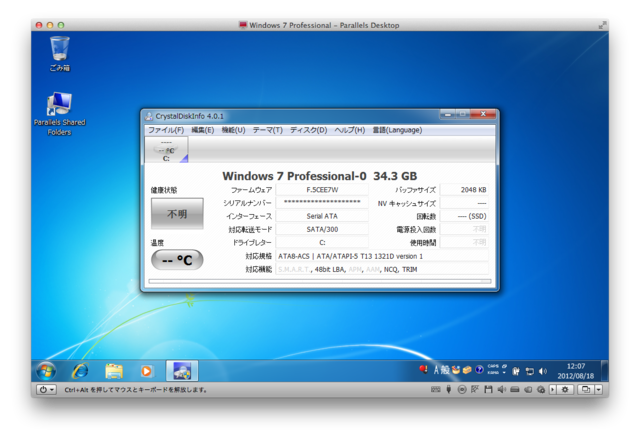Toggle the CAPS indicator in language bar

(x=493, y=366)
